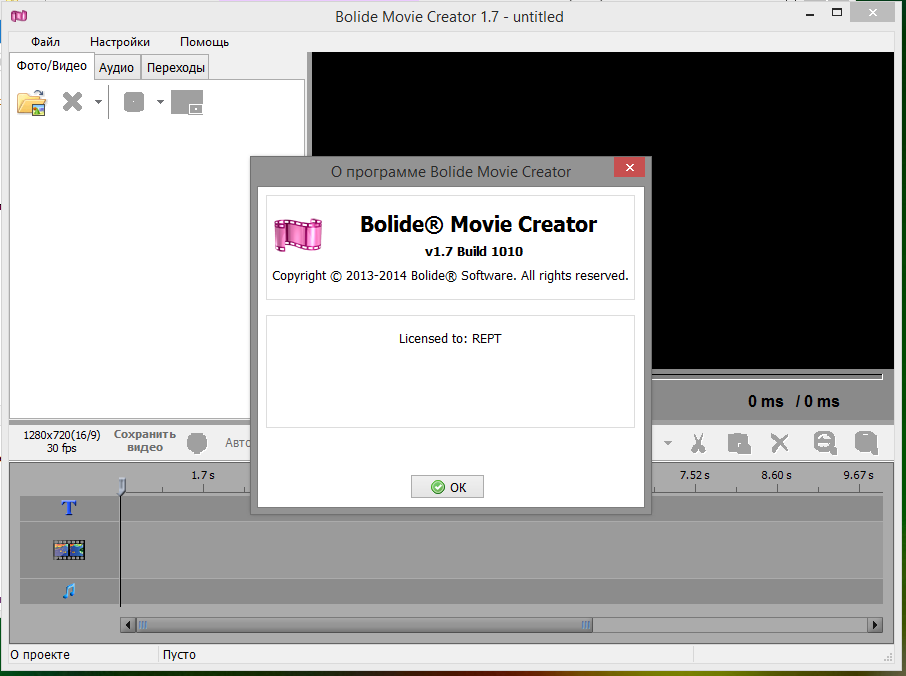This screenshot has width=906, height=676.
Task: Click the scissors cut icon
Action: (x=698, y=443)
